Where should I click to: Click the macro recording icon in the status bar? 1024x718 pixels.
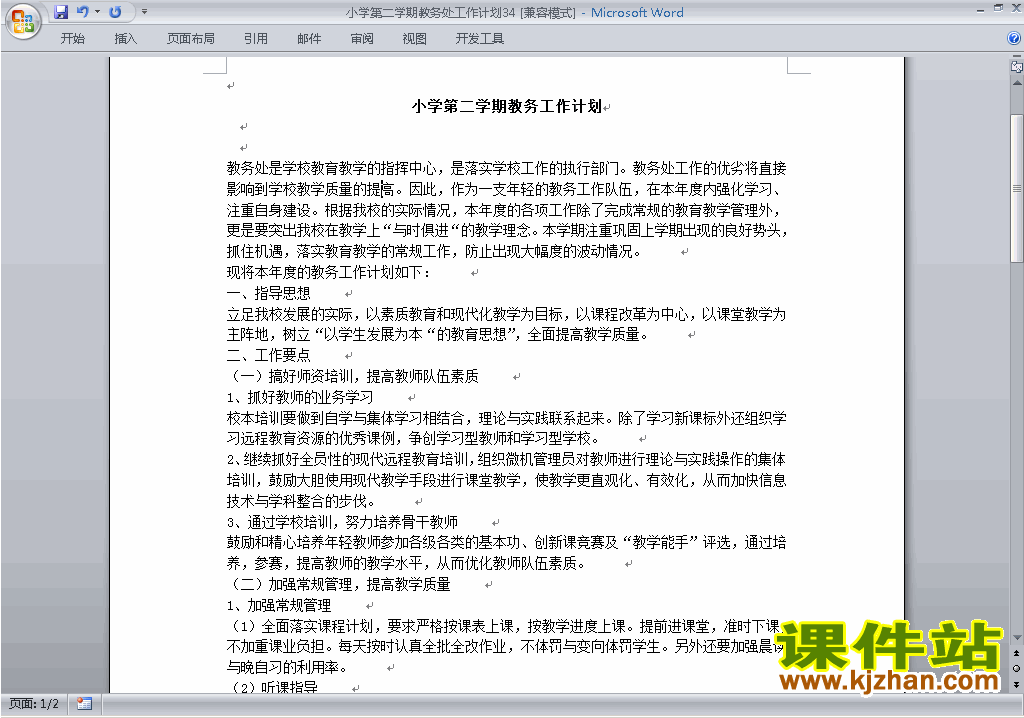84,704
